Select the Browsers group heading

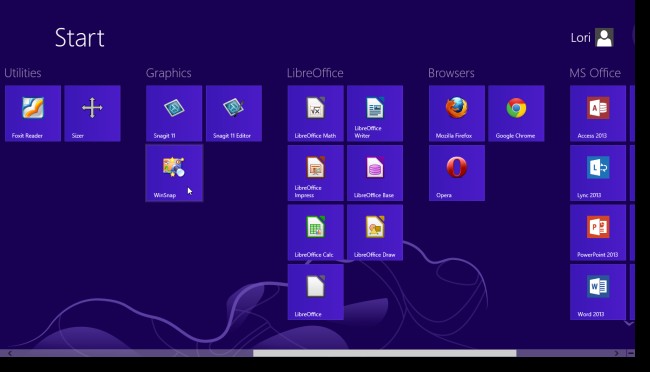point(451,73)
